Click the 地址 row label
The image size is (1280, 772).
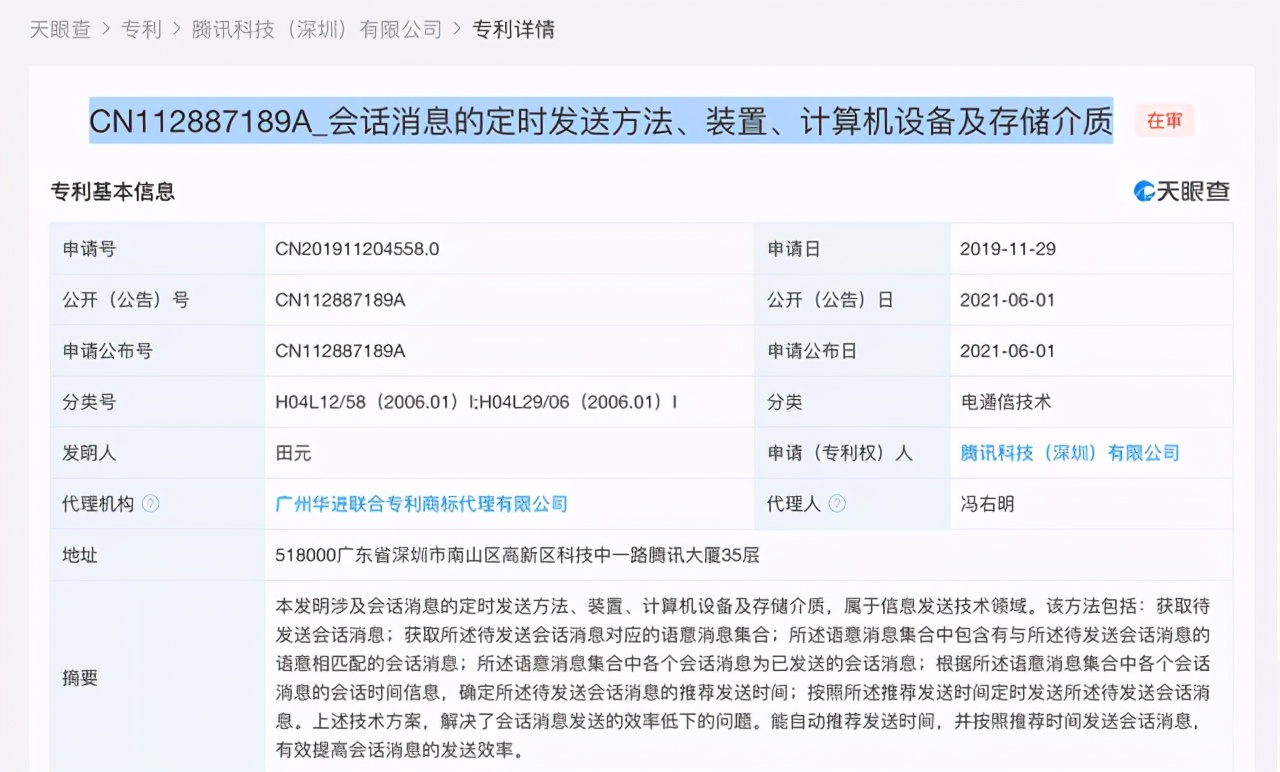[x=80, y=555]
